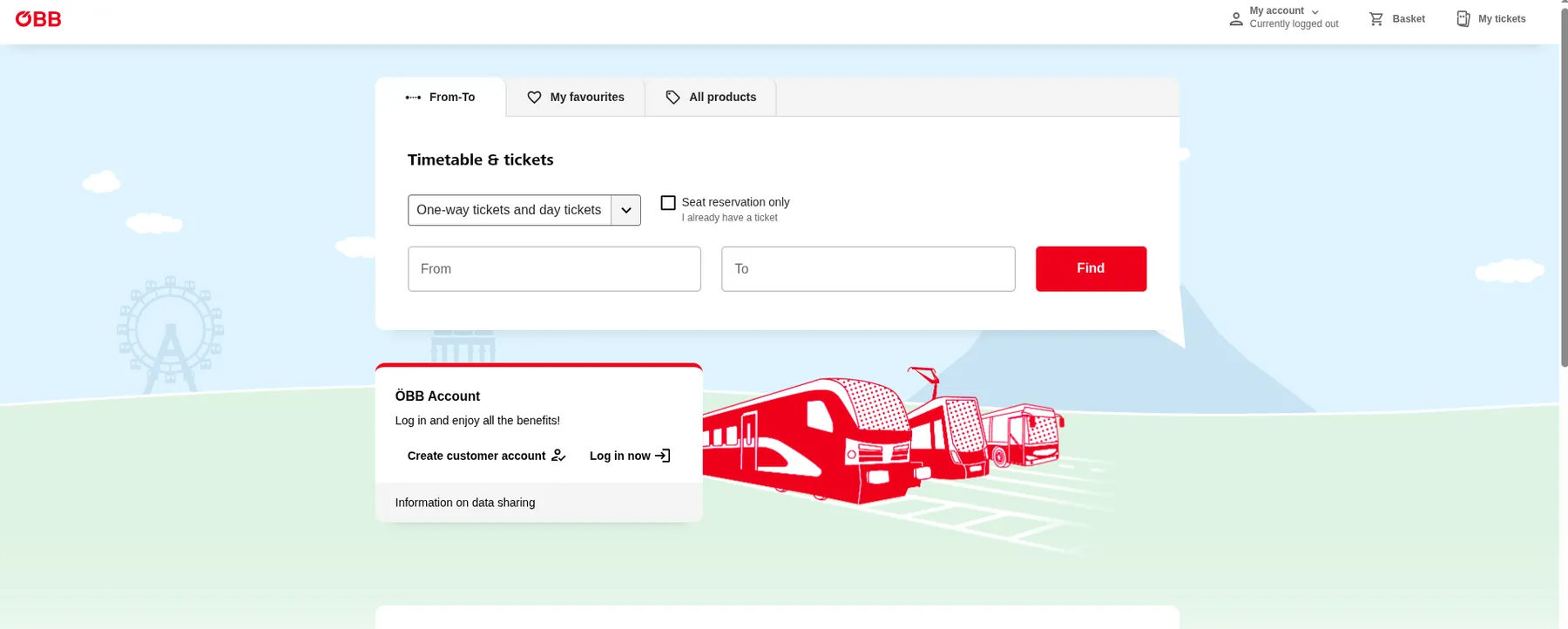Image resolution: width=1568 pixels, height=629 pixels.
Task: Click the I already have a ticket text
Action: pyautogui.click(x=729, y=218)
